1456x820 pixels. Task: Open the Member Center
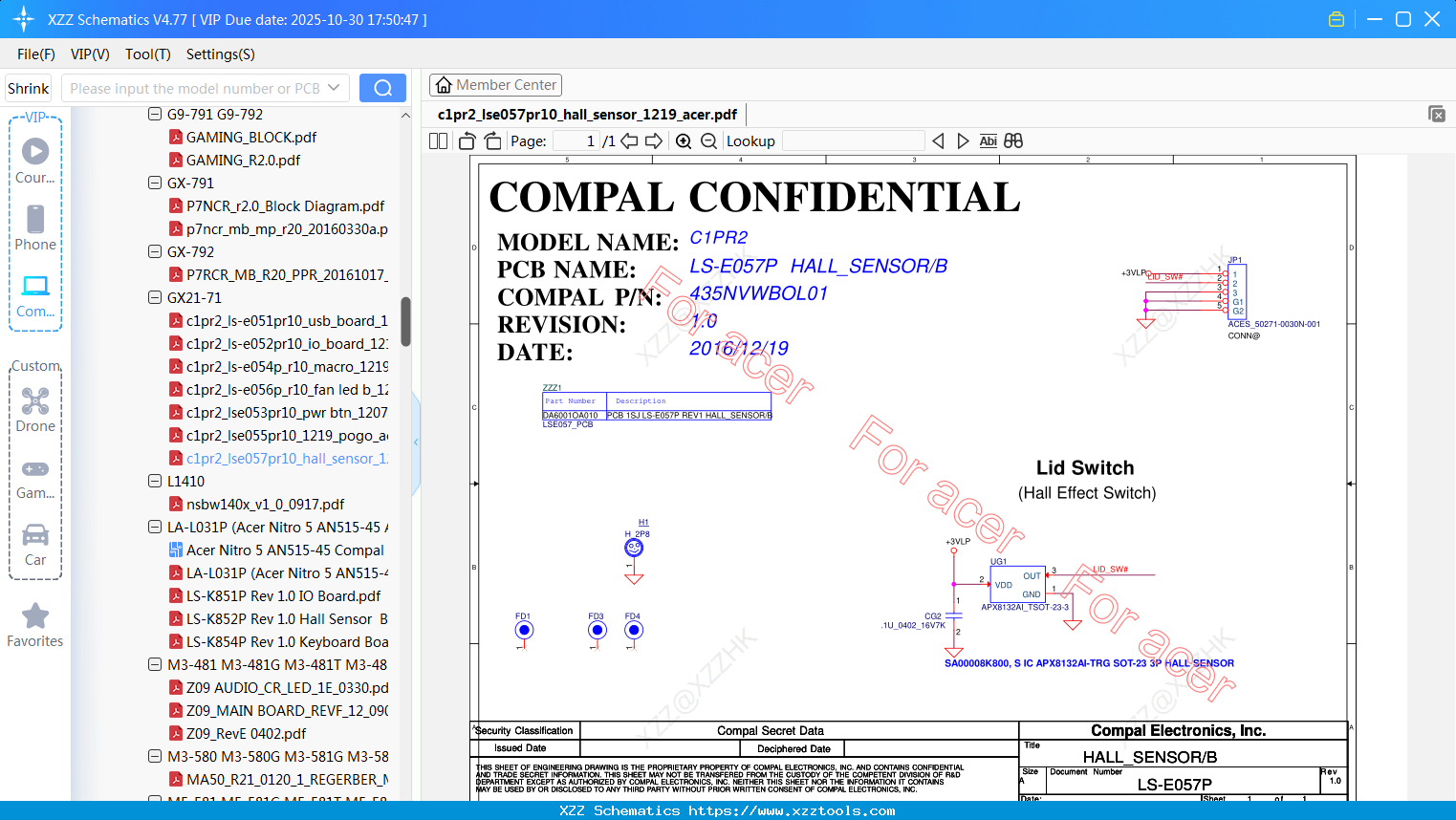click(495, 85)
